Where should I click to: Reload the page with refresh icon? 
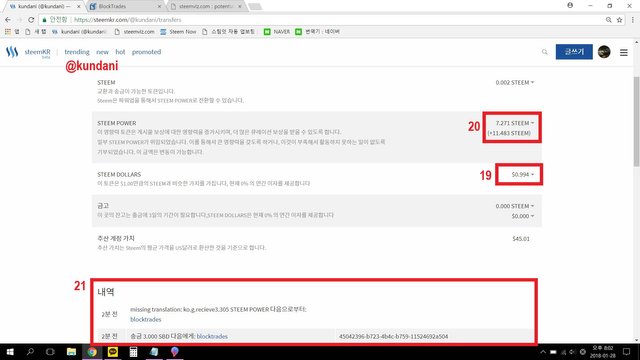(31, 20)
